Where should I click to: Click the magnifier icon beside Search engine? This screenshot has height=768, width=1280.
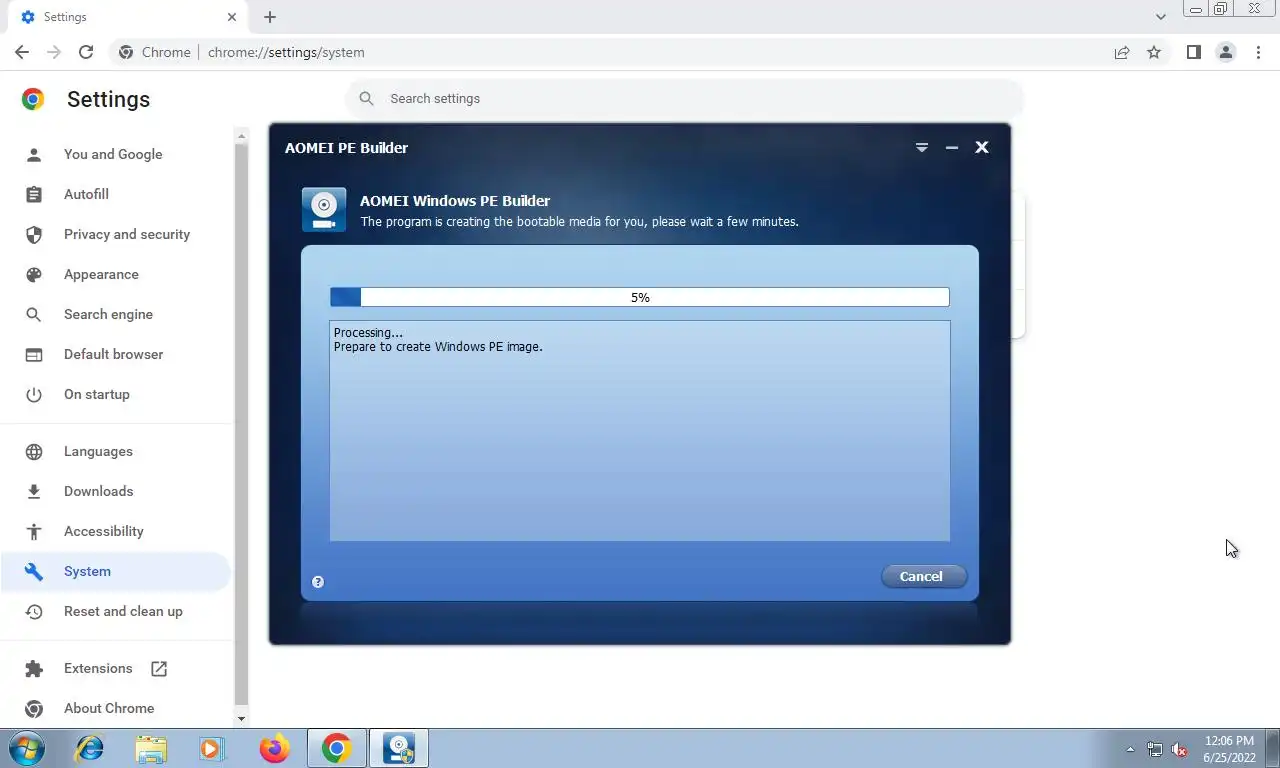click(34, 314)
